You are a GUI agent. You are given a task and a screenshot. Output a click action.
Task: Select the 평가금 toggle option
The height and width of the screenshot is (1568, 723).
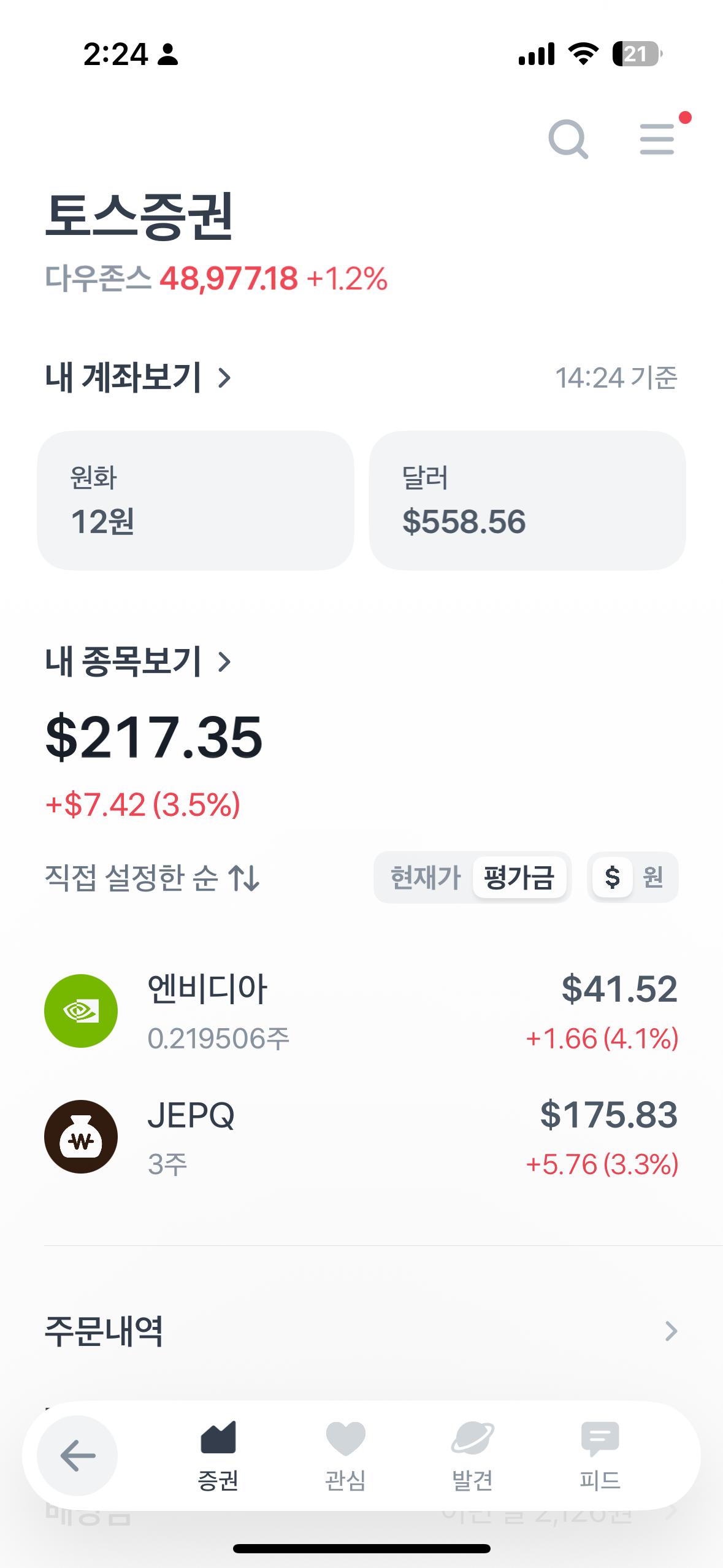519,877
